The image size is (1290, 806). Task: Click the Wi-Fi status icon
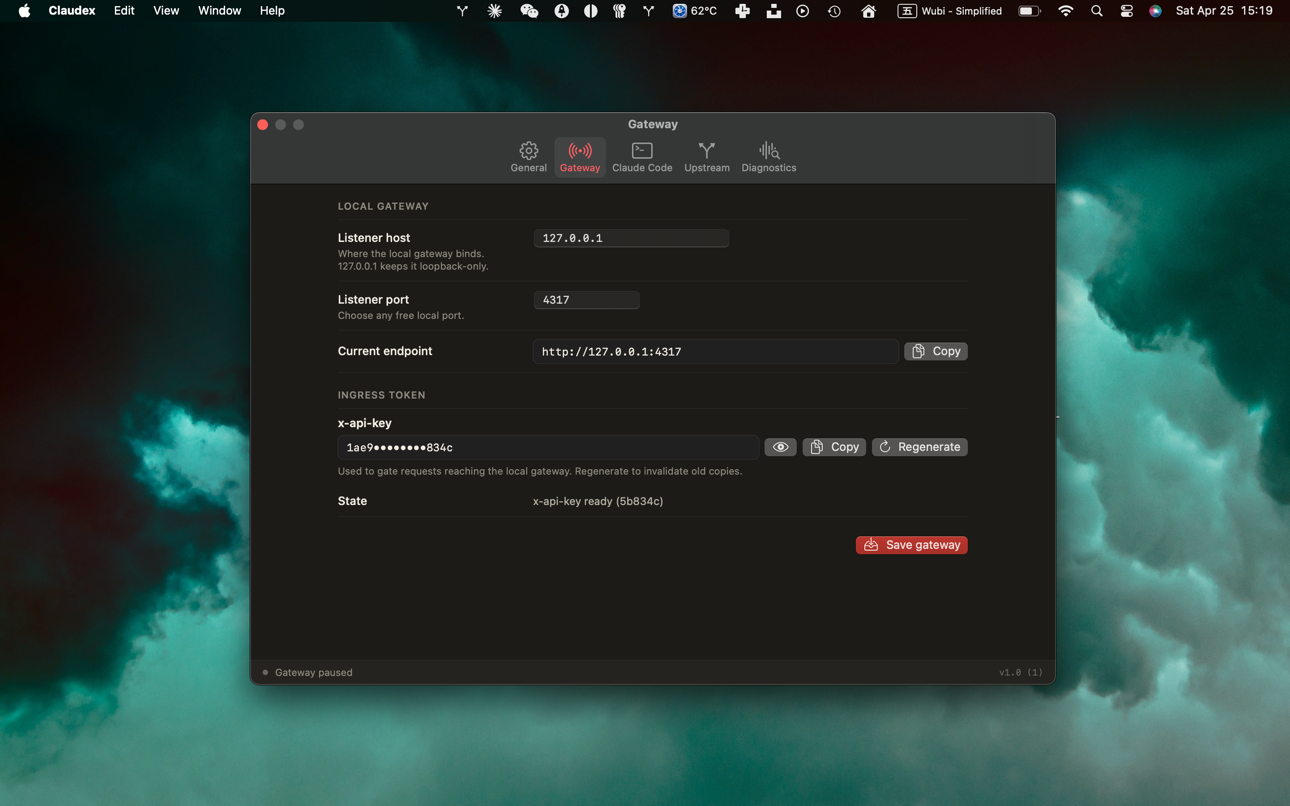click(1066, 11)
